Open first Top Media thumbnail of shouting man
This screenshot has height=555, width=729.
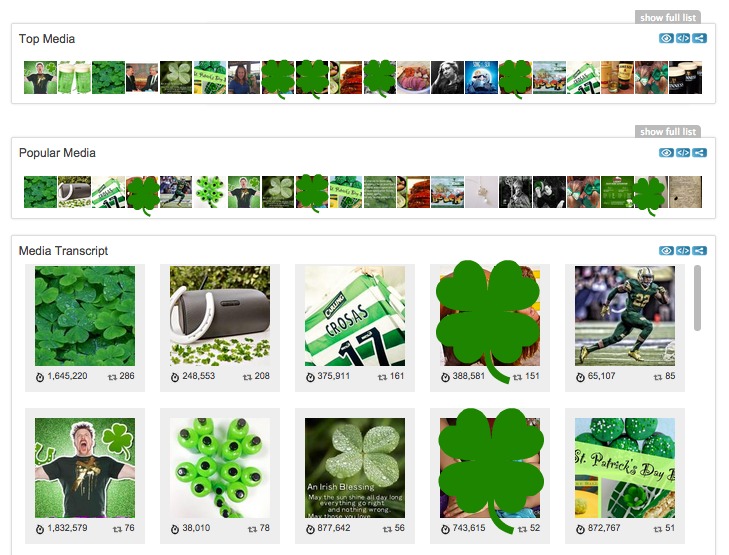(40, 78)
